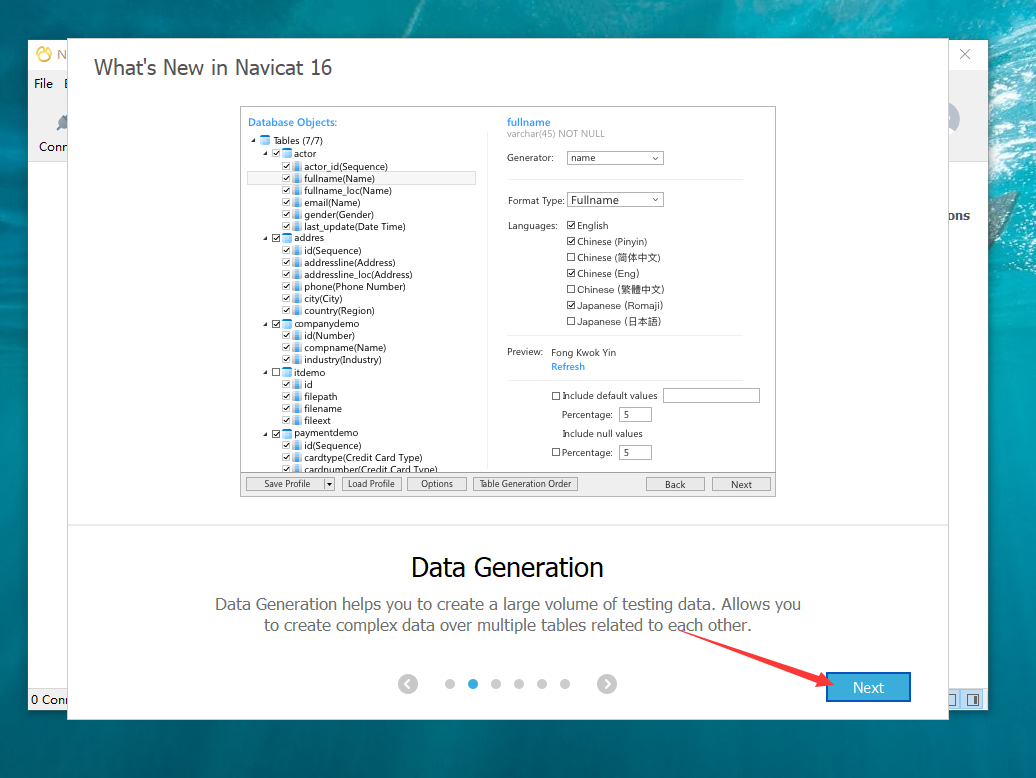This screenshot has height=778, width=1036.
Task: Click the Navicat logo in the title bar
Action: [44, 54]
